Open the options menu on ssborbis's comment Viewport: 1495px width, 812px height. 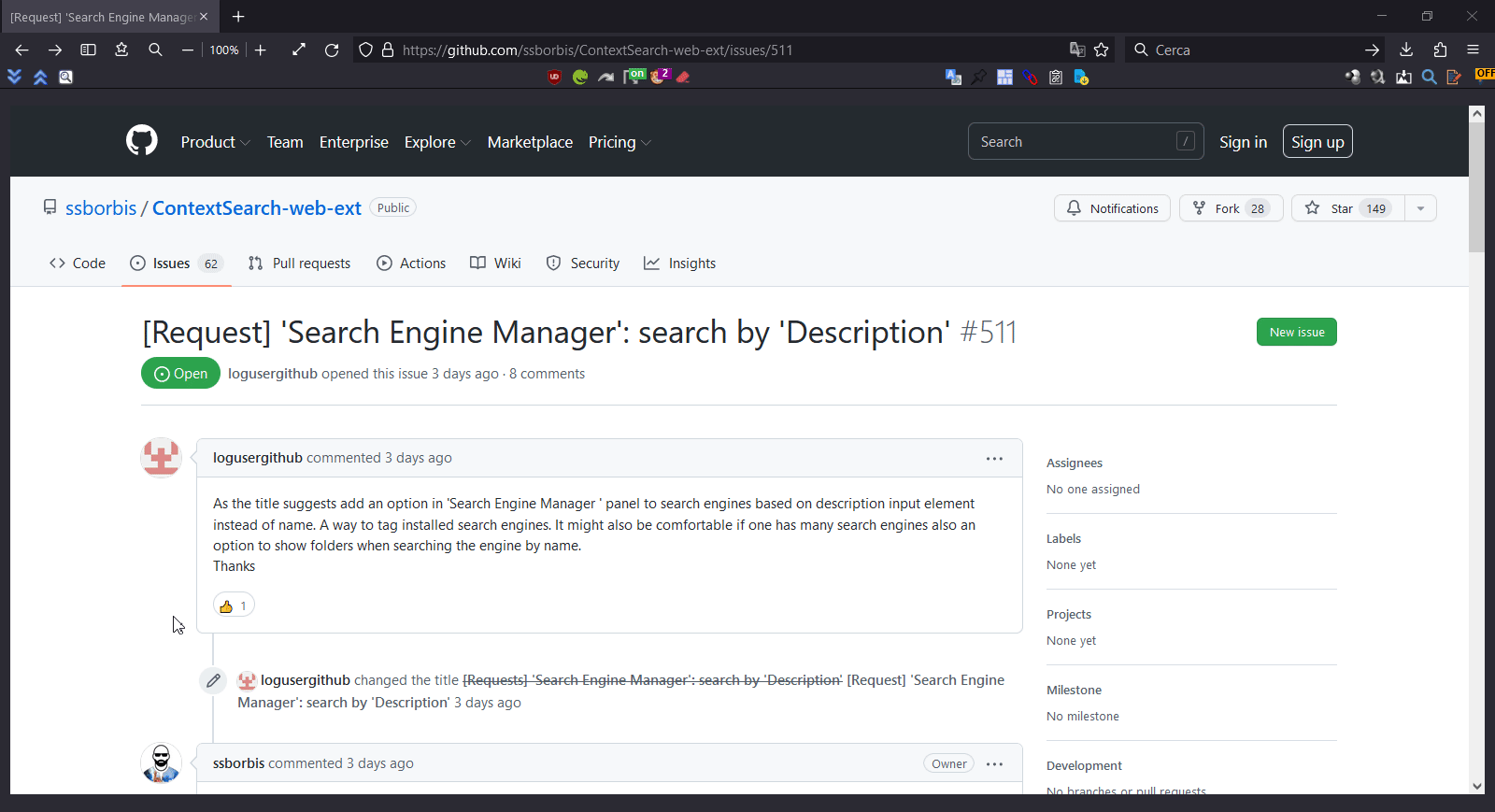pos(994,763)
